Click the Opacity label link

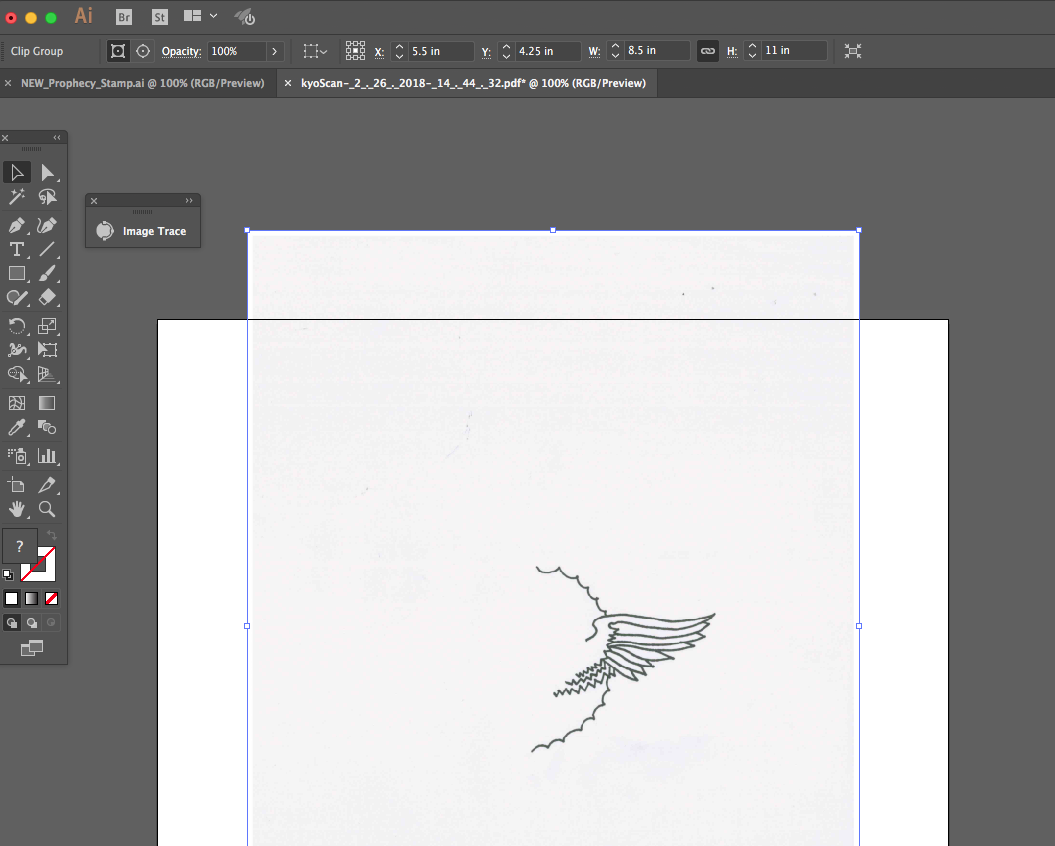click(x=182, y=51)
